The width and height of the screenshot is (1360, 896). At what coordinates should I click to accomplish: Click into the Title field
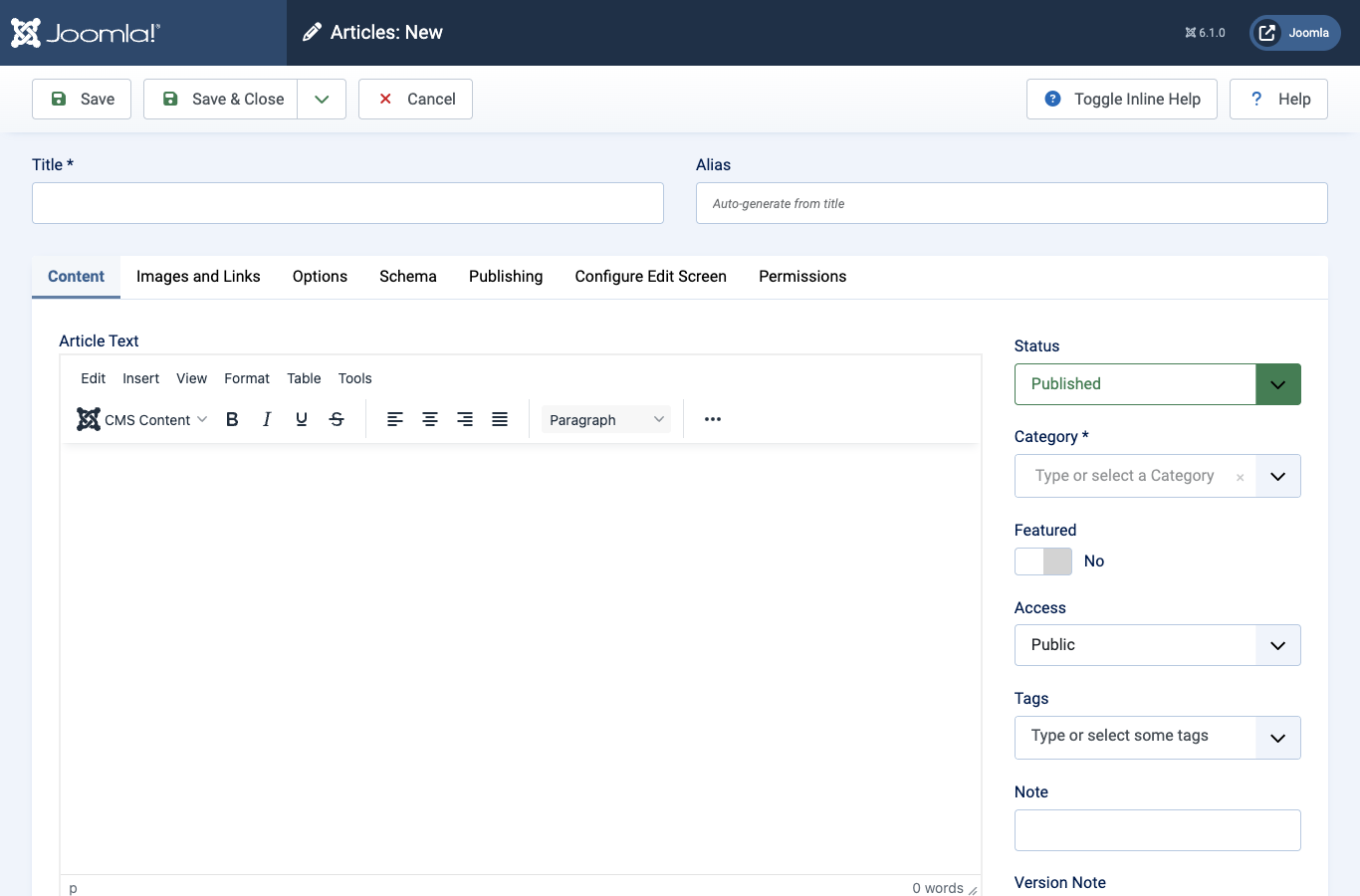point(347,203)
